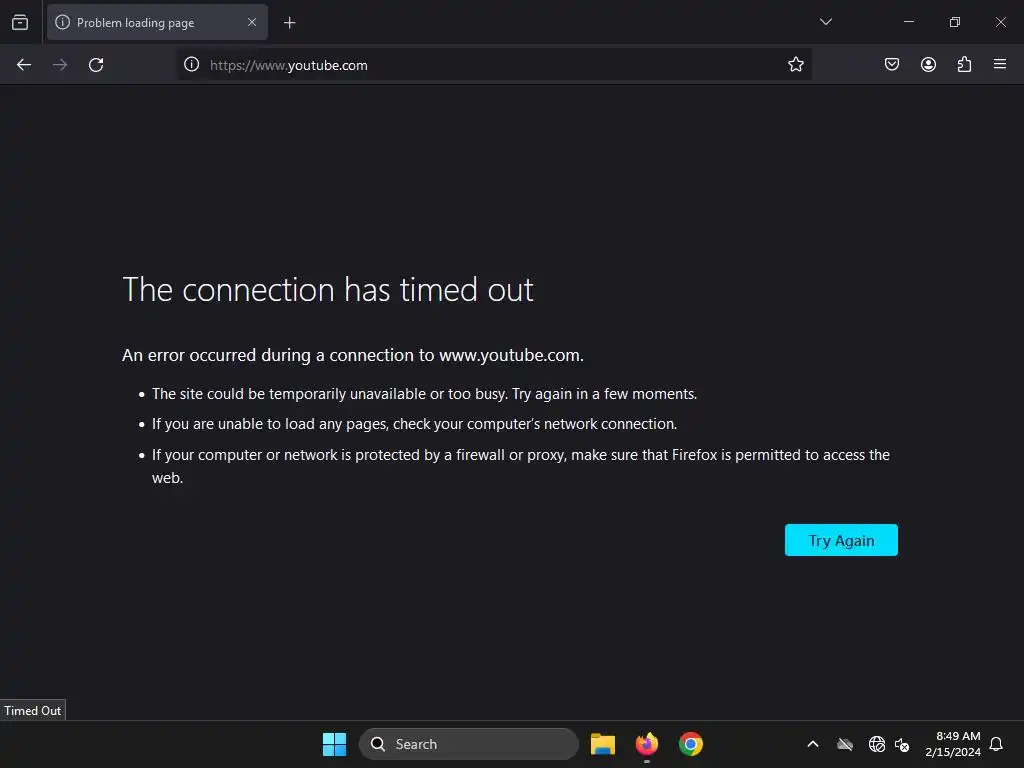Select the Problem loading page tab

point(157,23)
